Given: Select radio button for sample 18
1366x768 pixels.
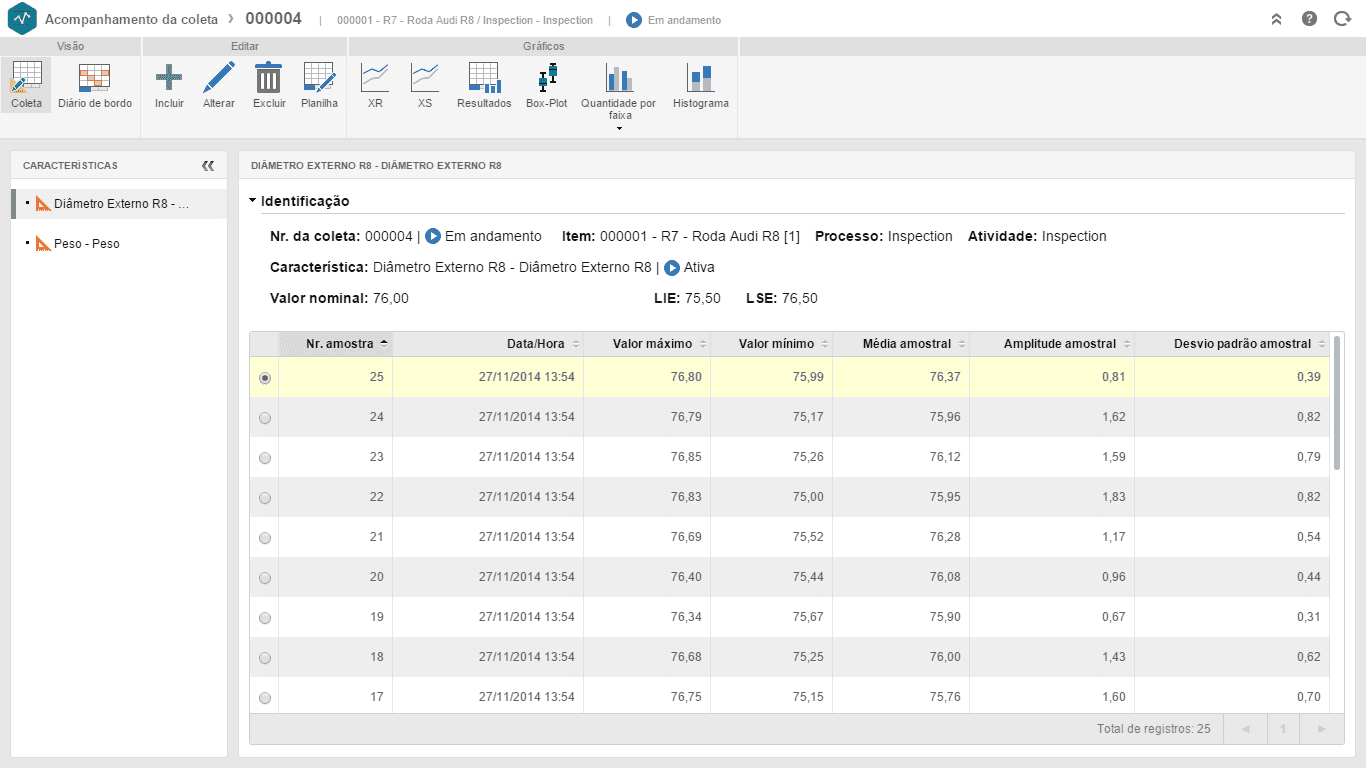Looking at the screenshot, I should (264, 658).
